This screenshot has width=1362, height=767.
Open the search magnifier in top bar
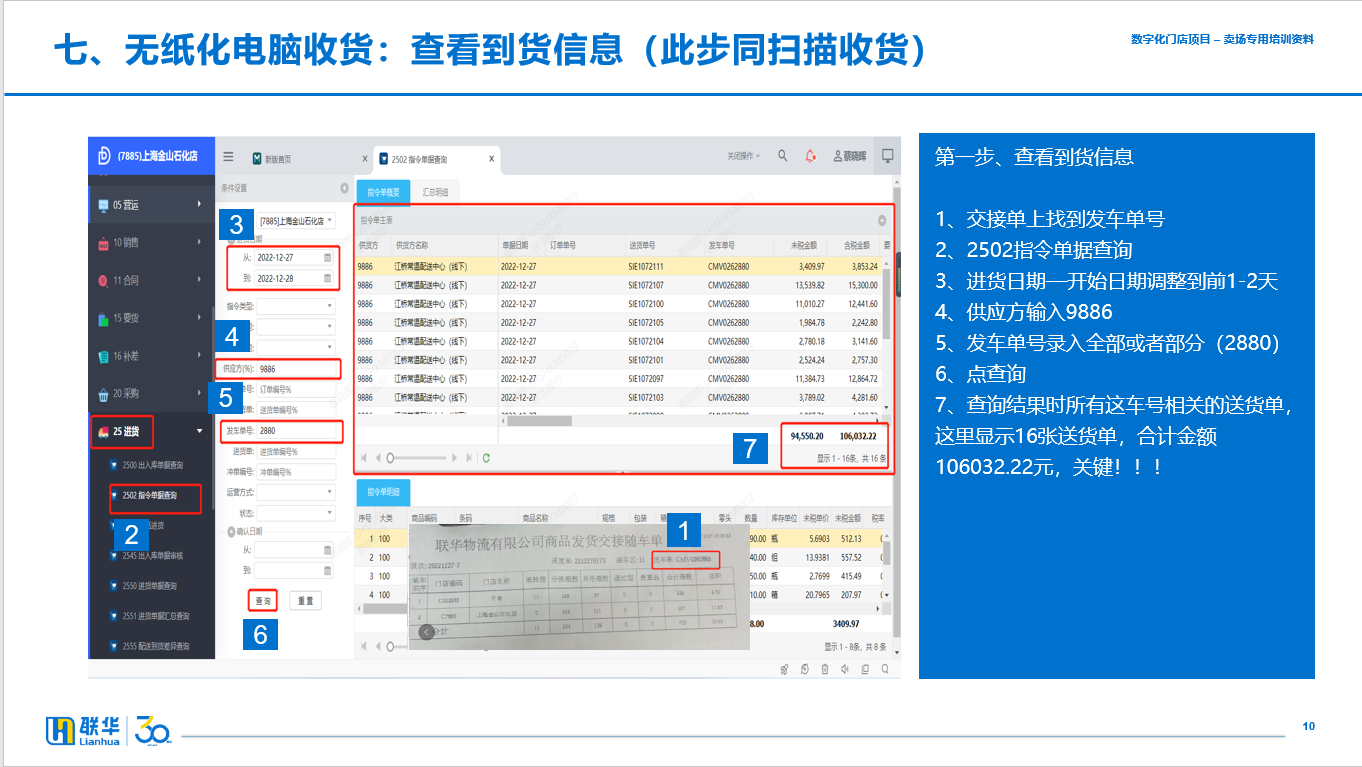tap(783, 156)
